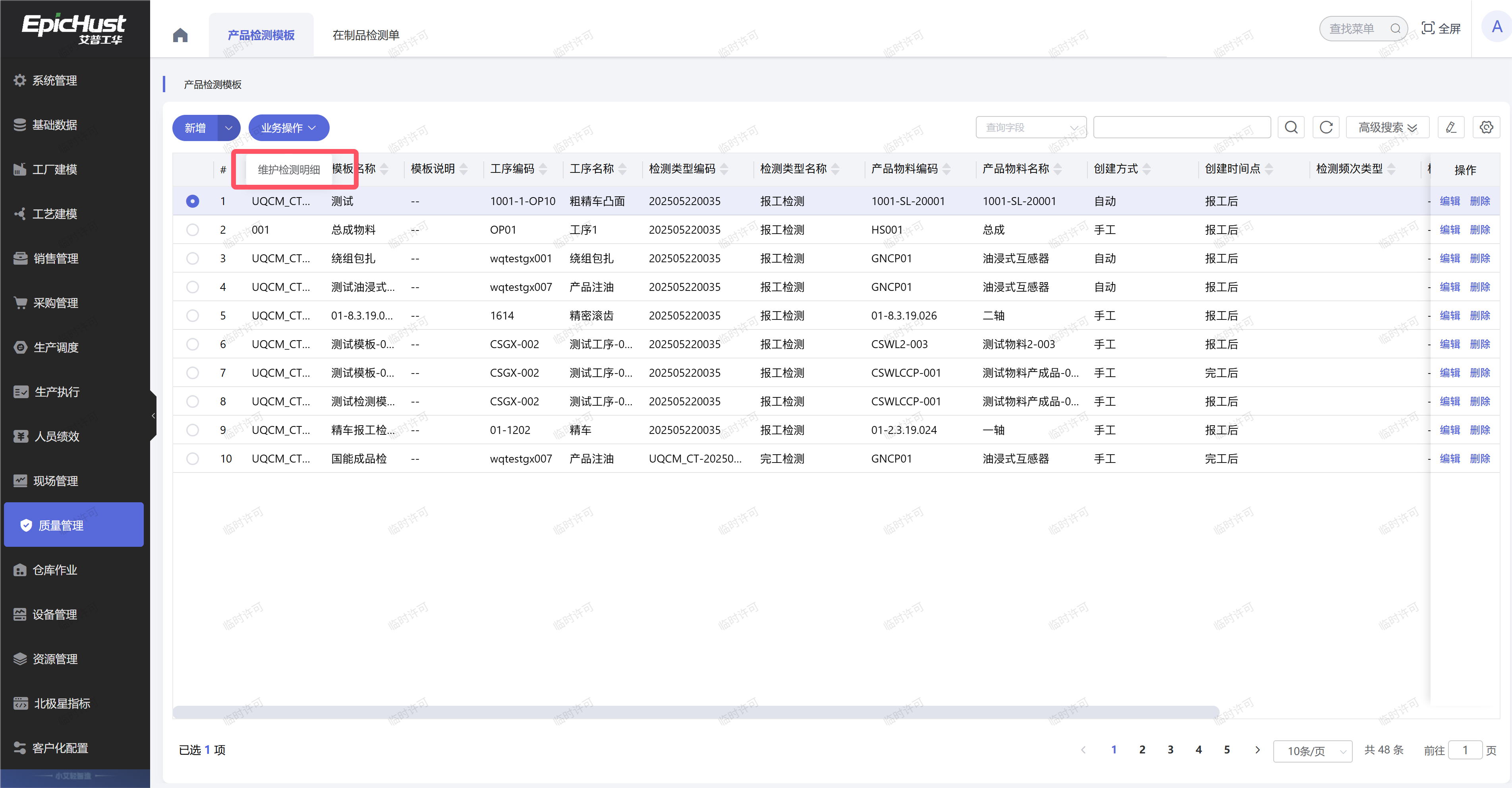This screenshot has height=788, width=1512.
Task: Open 北极星指标 sidebar item
Action: coord(62,703)
